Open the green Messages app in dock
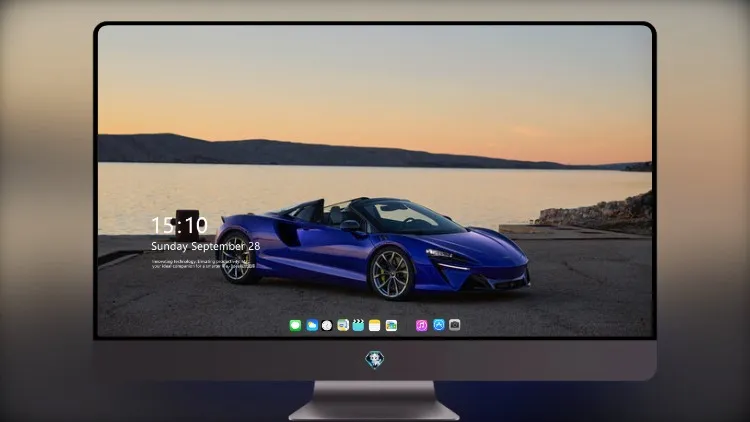 pos(295,325)
